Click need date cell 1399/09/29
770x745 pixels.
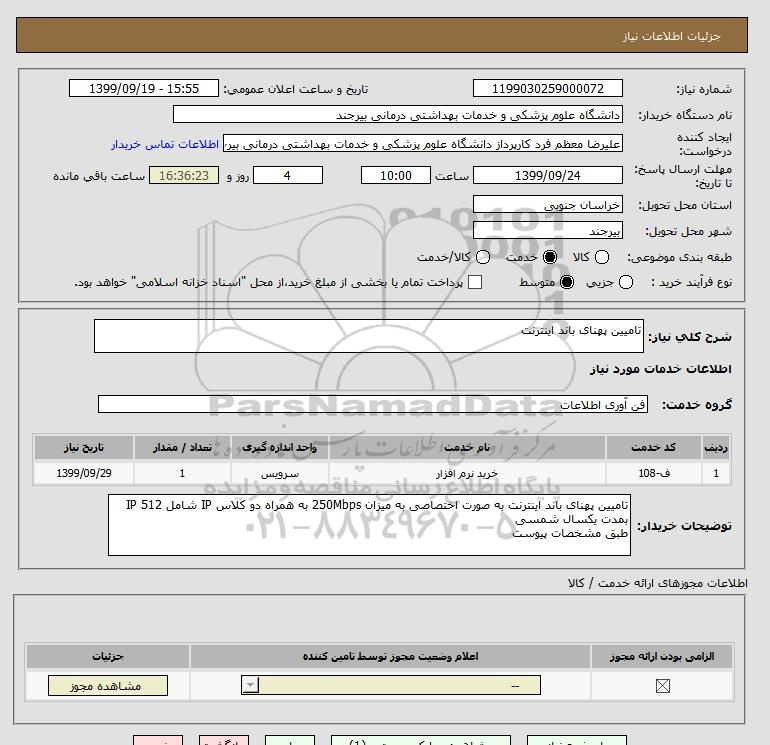(84, 473)
